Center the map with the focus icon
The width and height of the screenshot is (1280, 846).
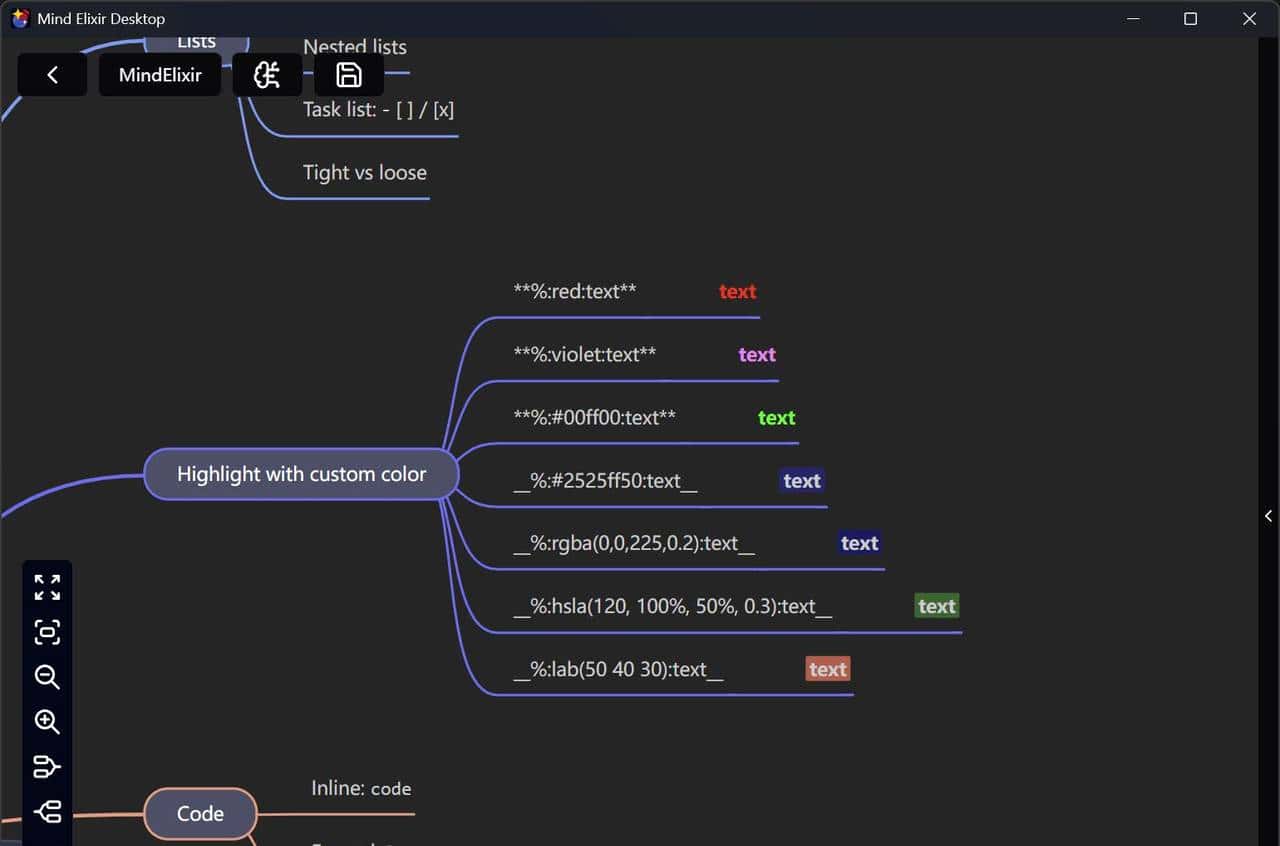[x=47, y=632]
